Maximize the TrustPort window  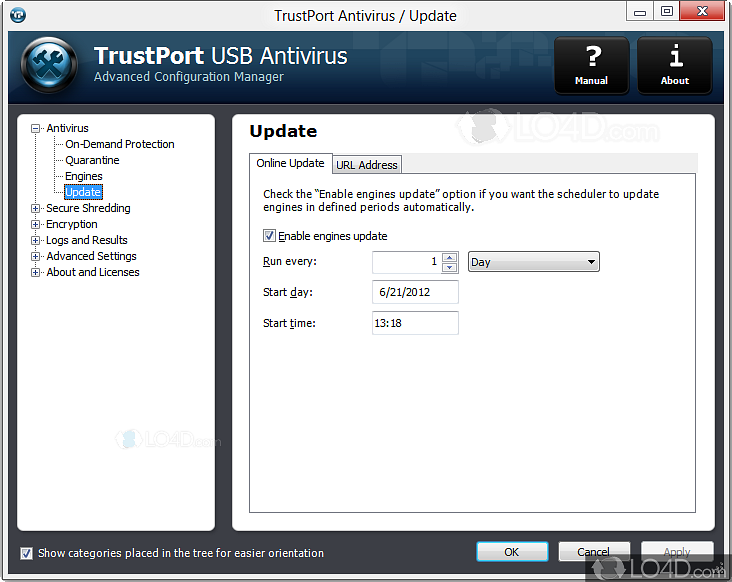[x=667, y=11]
